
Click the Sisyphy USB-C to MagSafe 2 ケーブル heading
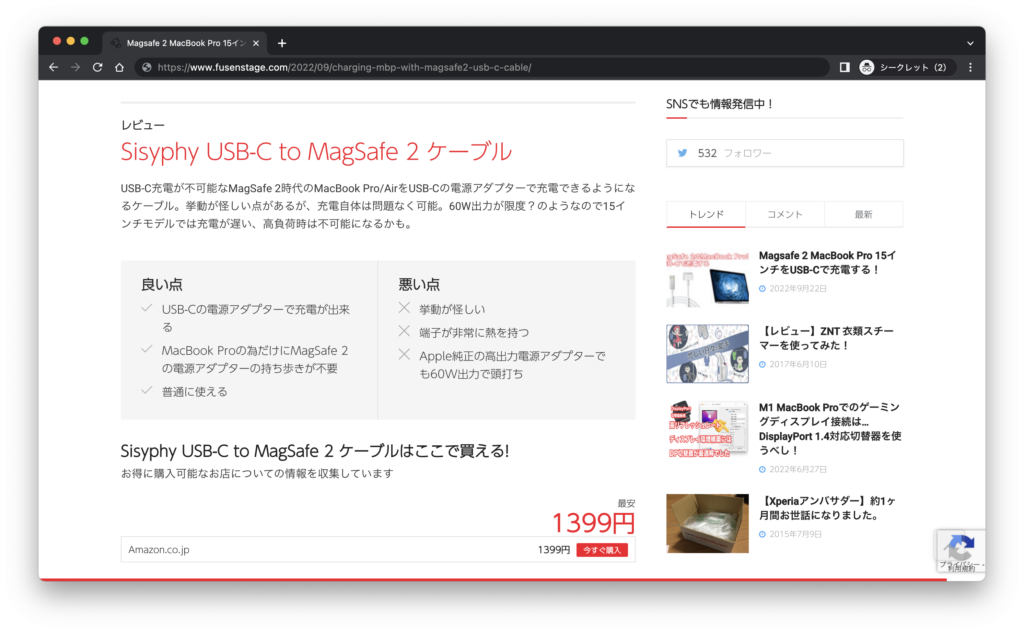coord(316,151)
